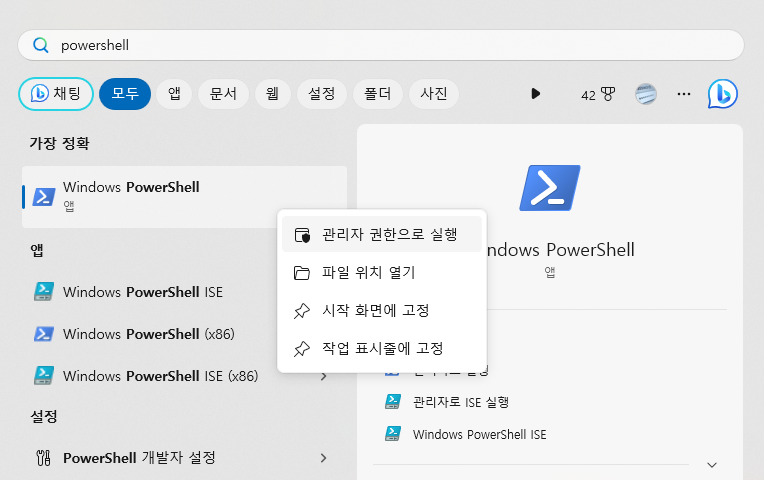Click the icon beside 관리자로 ISE 실행
This screenshot has height=480, width=764.
[393, 401]
